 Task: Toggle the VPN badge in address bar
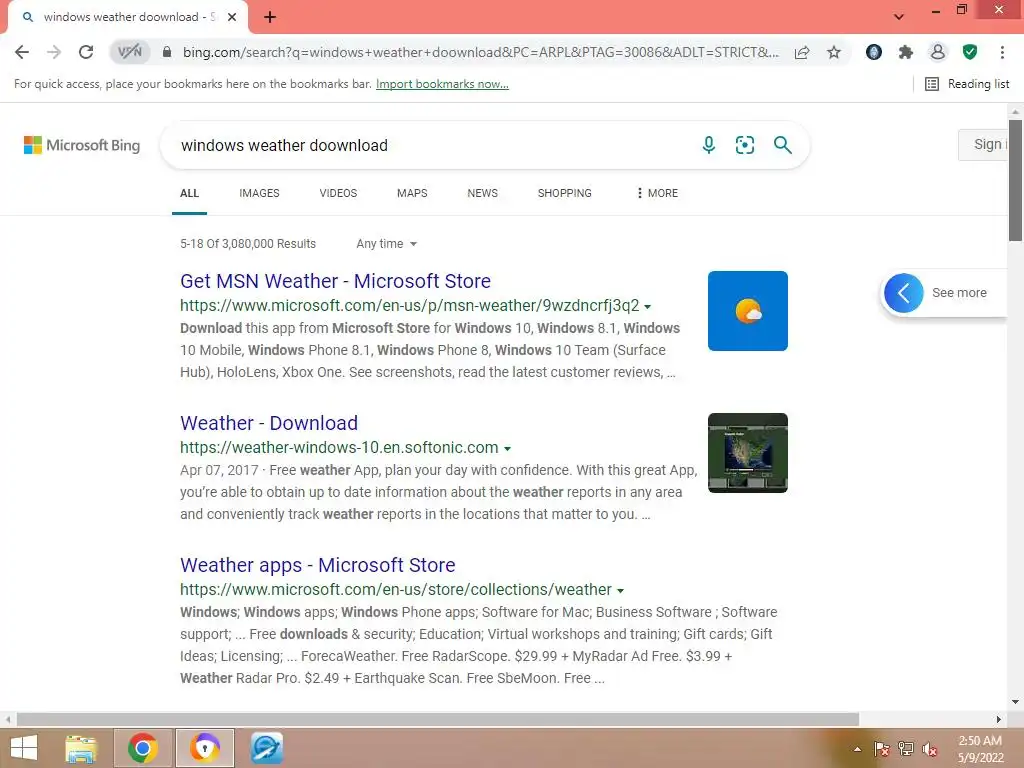(x=129, y=52)
